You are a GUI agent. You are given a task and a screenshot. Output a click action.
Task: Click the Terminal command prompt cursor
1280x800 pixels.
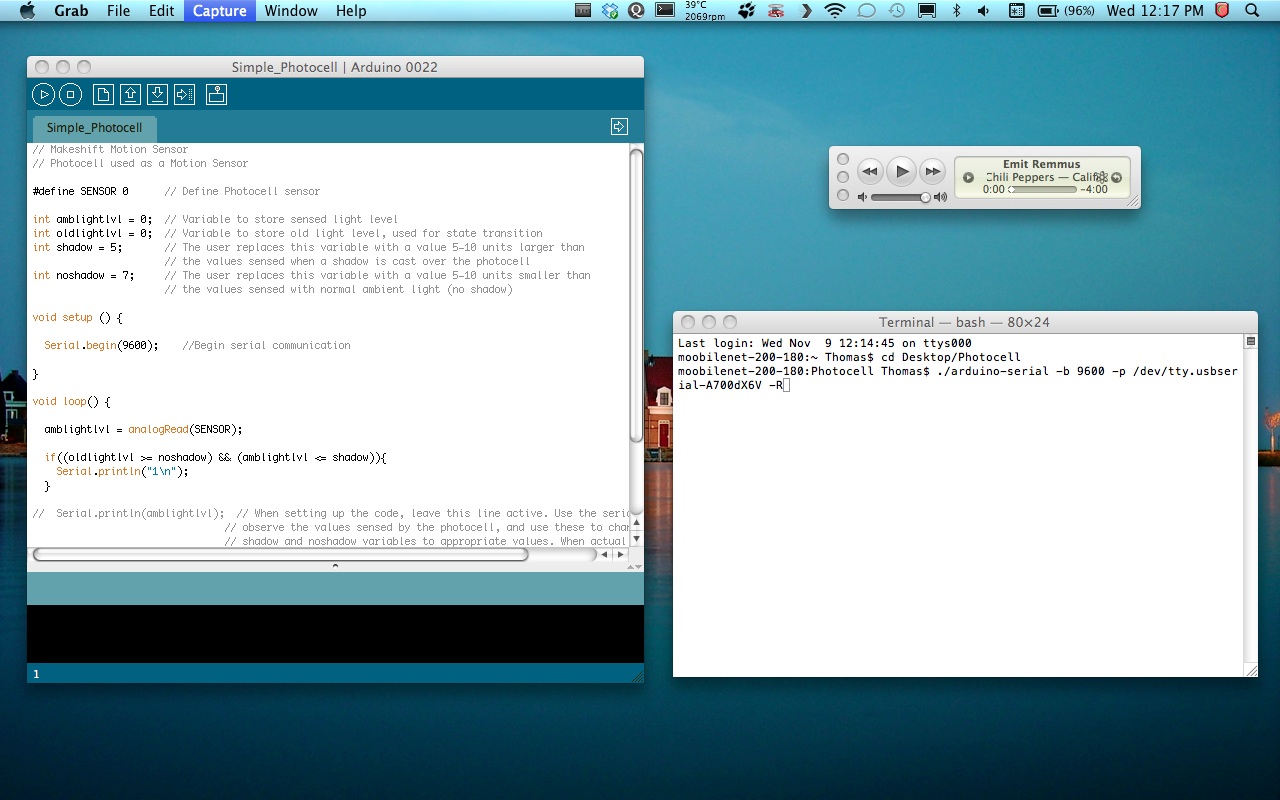pos(786,385)
